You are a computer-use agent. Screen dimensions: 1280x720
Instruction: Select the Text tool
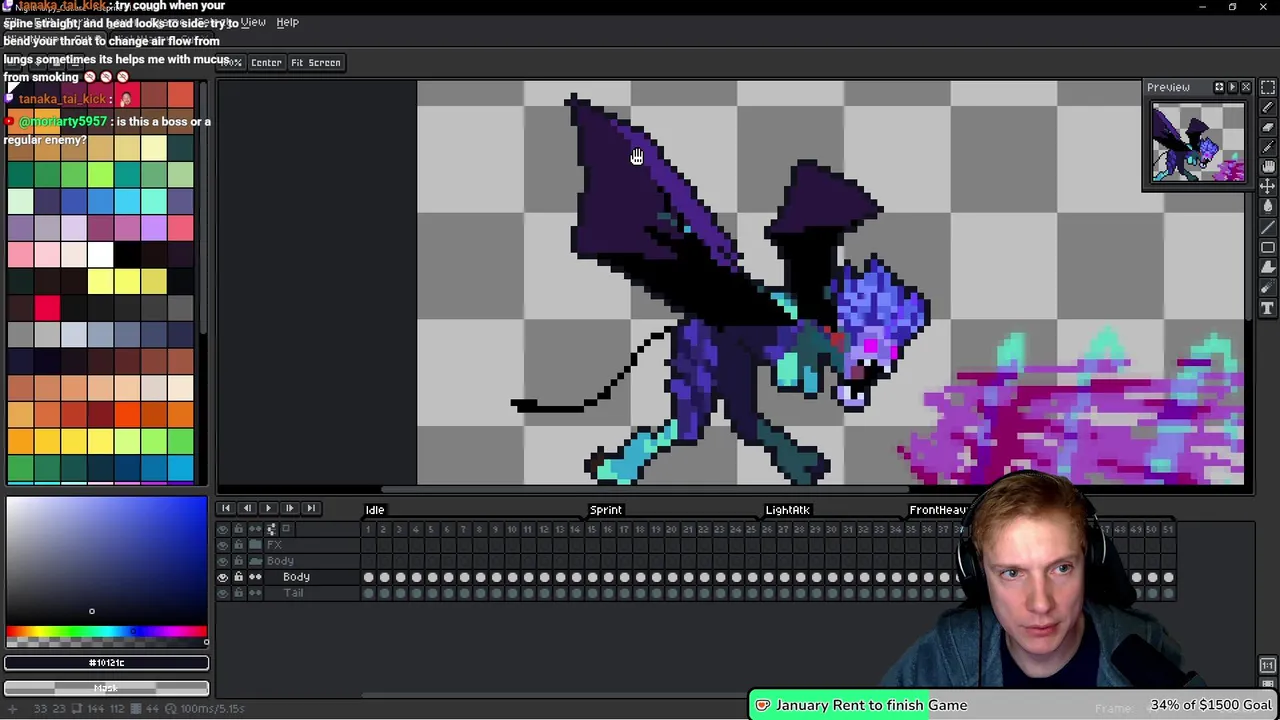pos(1268,307)
